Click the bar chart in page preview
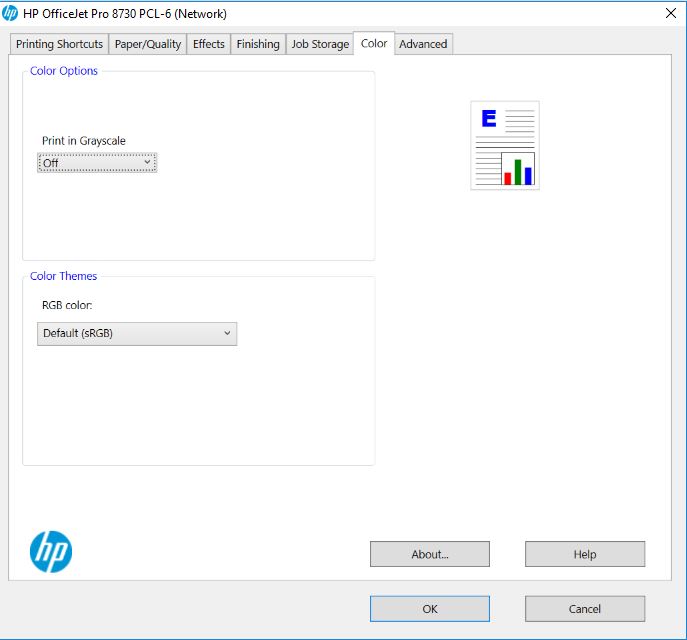Screen dimensions: 687x640 tap(518, 170)
